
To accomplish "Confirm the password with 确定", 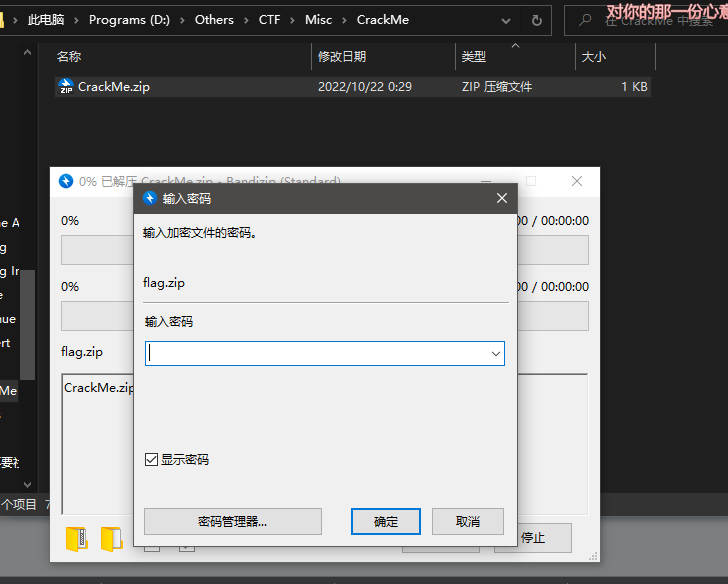I will (386, 521).
